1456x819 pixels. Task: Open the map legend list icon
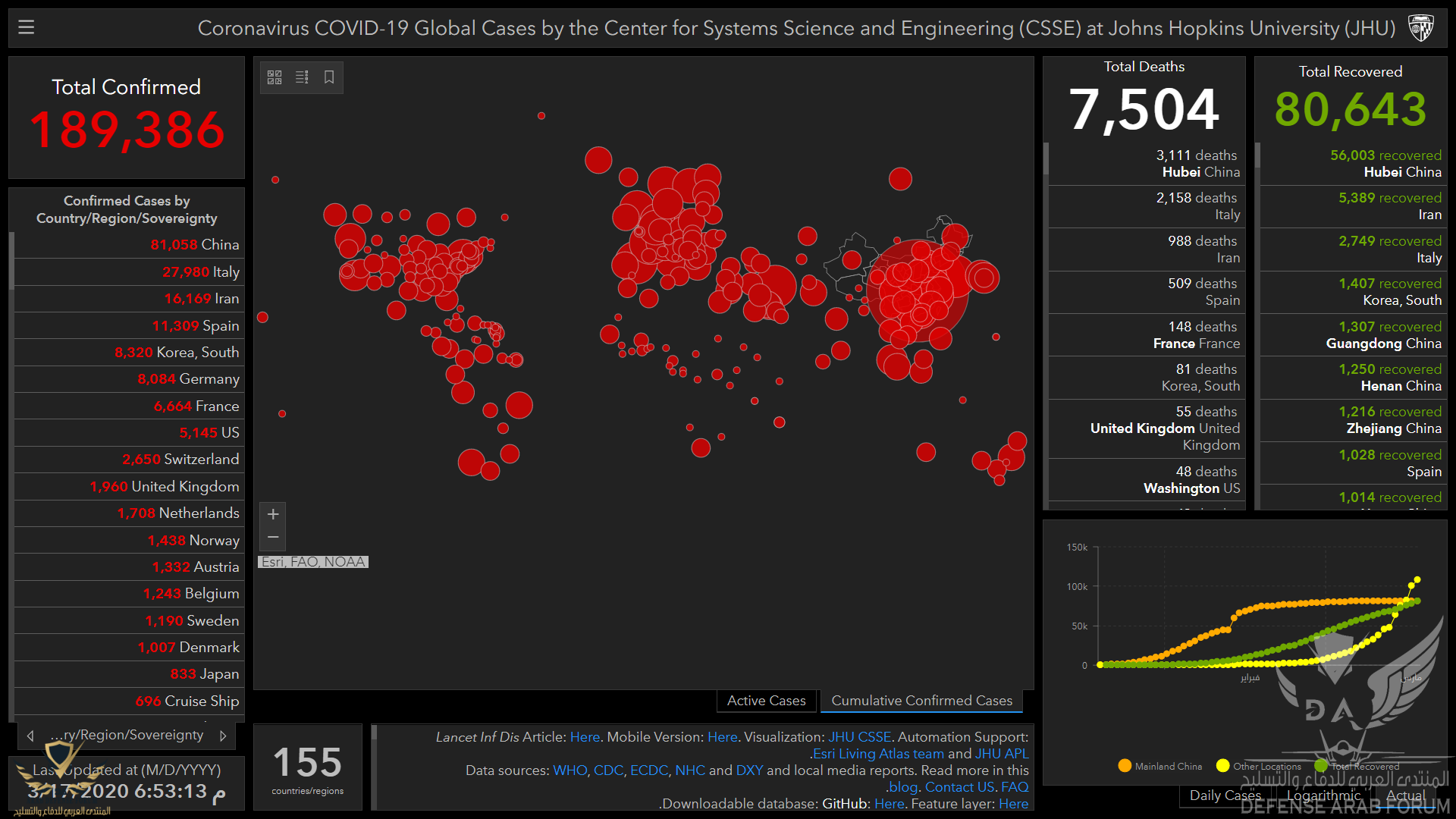[x=302, y=77]
